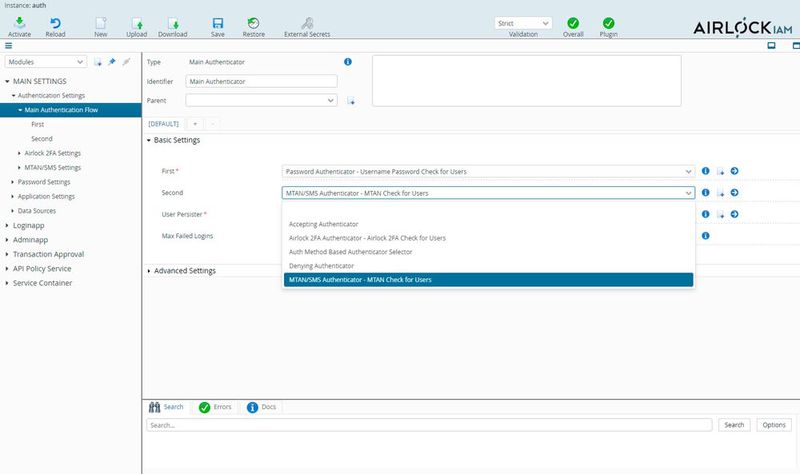
Task: Add a new tab with plus button
Action: 195,124
